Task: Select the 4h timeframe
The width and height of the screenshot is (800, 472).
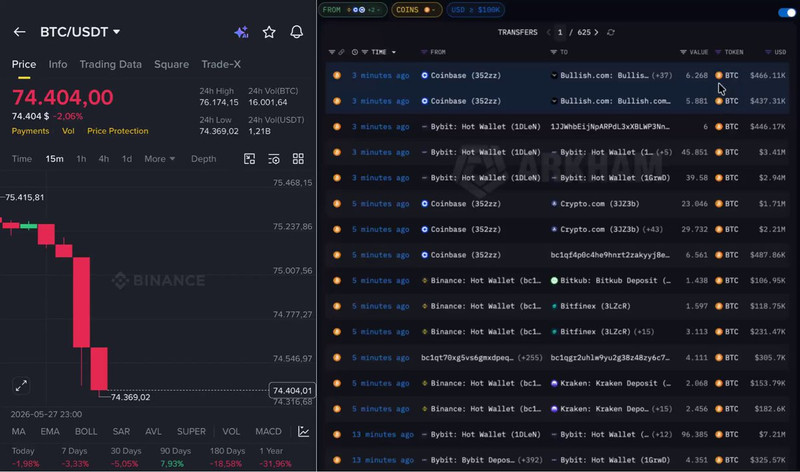Action: 104,159
